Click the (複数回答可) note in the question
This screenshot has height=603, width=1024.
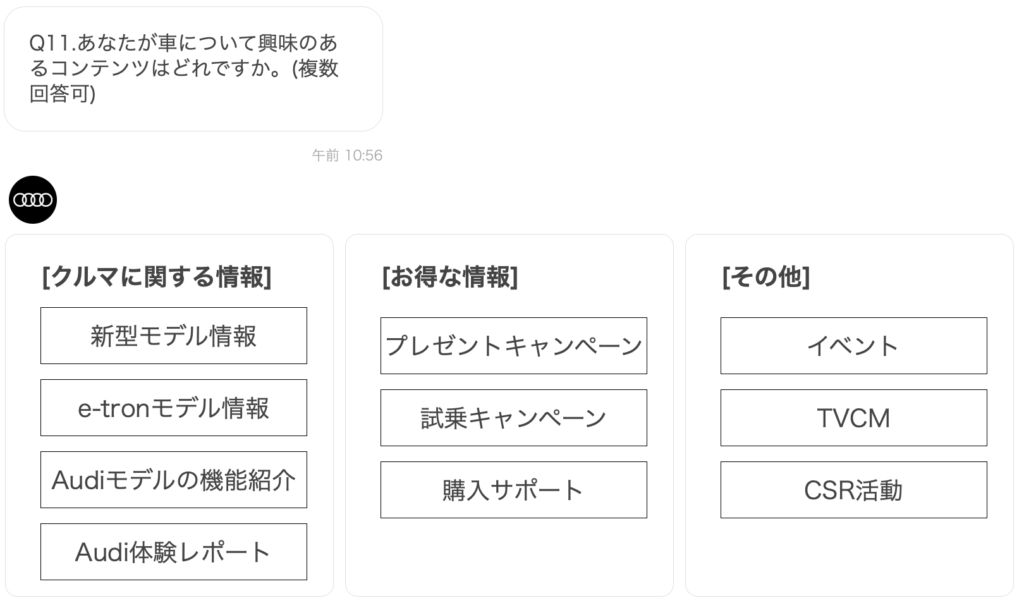click(x=184, y=81)
